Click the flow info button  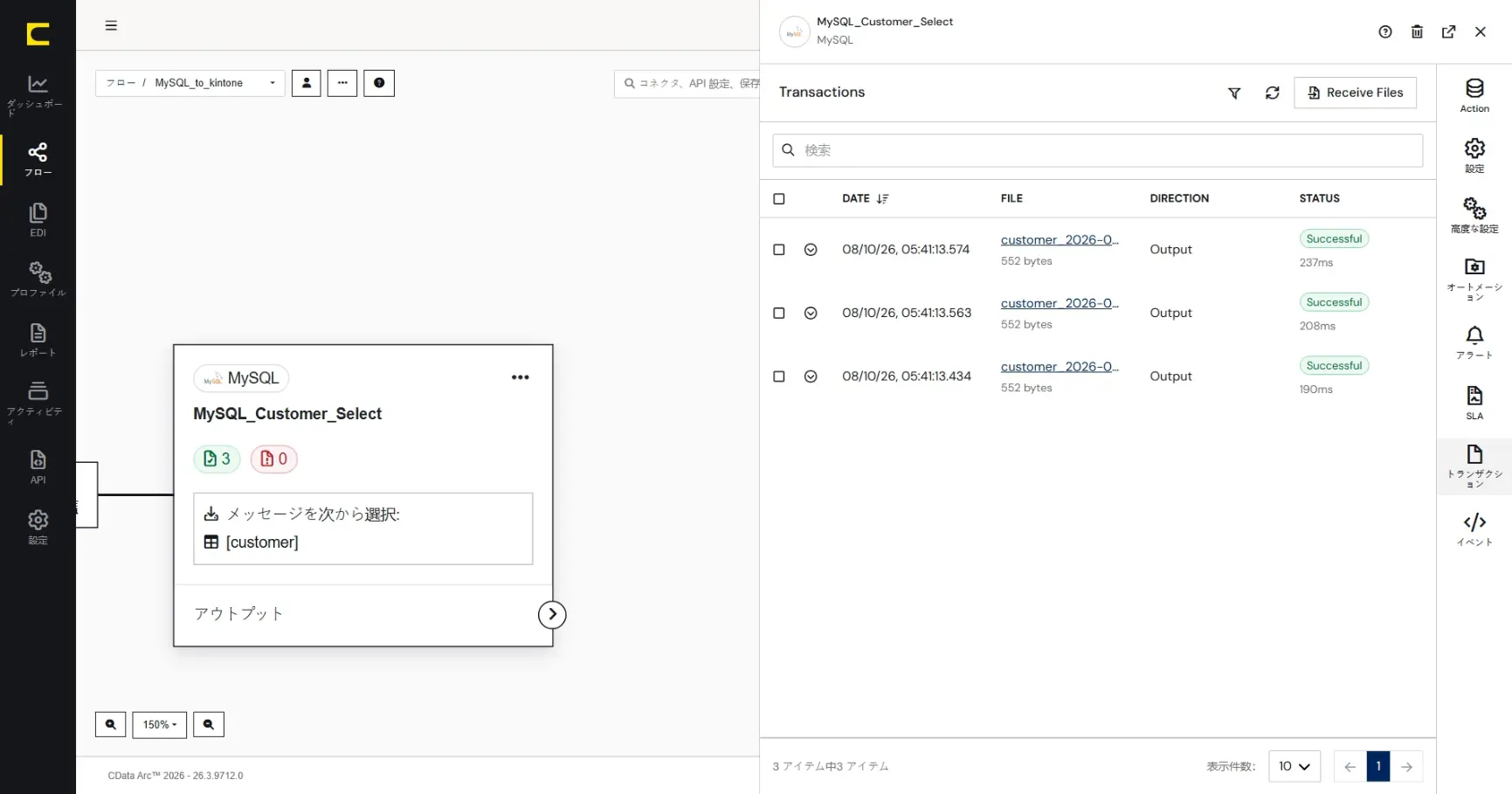click(x=379, y=83)
